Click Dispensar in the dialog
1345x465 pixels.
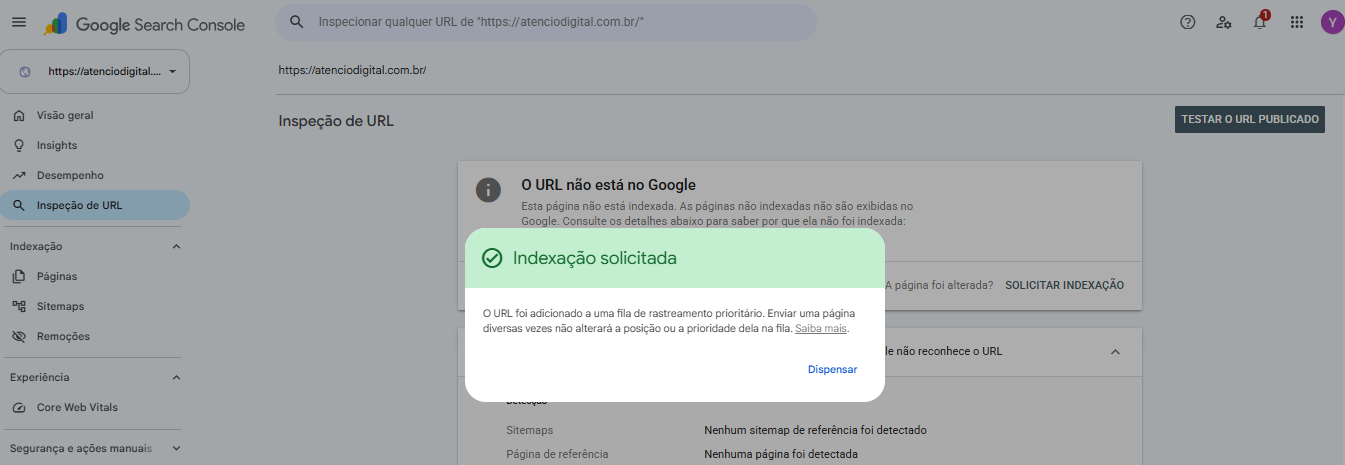(832, 369)
